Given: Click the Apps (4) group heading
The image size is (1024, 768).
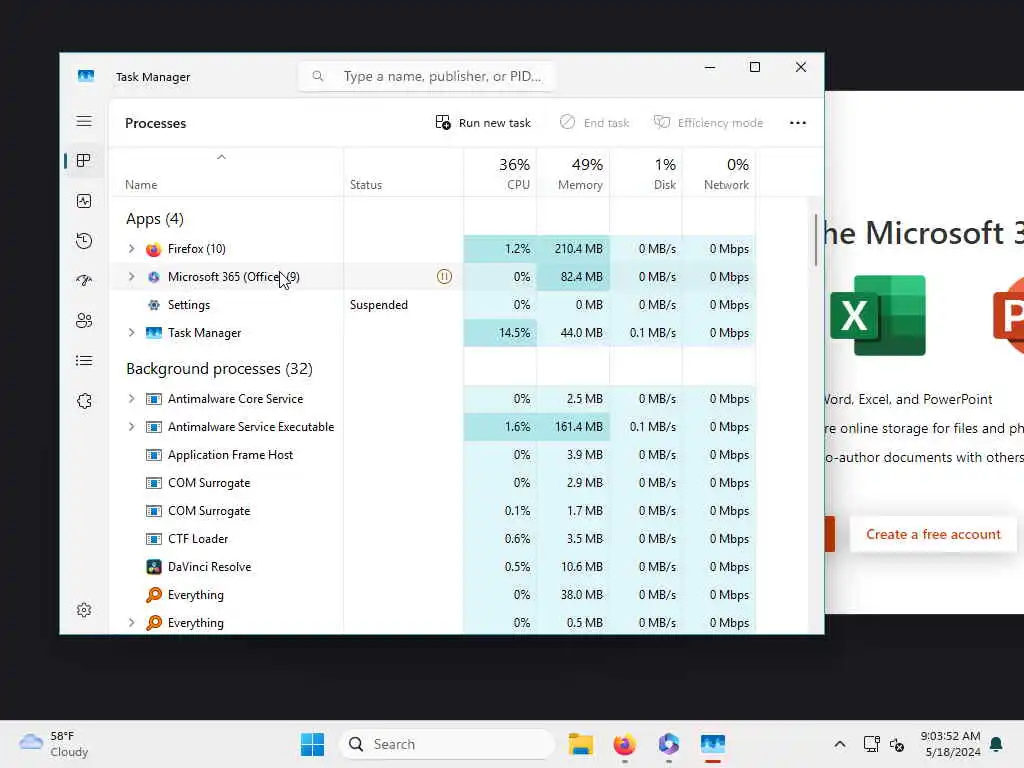Looking at the screenshot, I should tap(155, 219).
